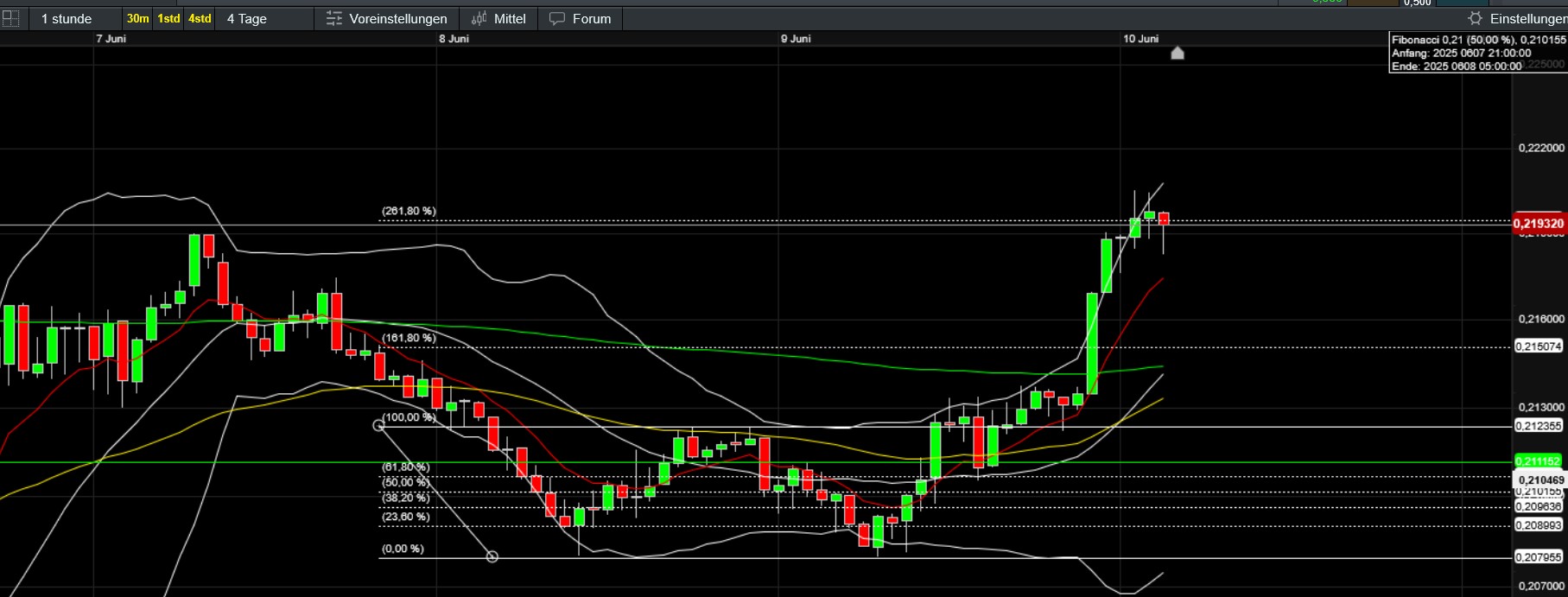
Task: Click the Fibonacci tooltip info box
Action: pos(1477,53)
